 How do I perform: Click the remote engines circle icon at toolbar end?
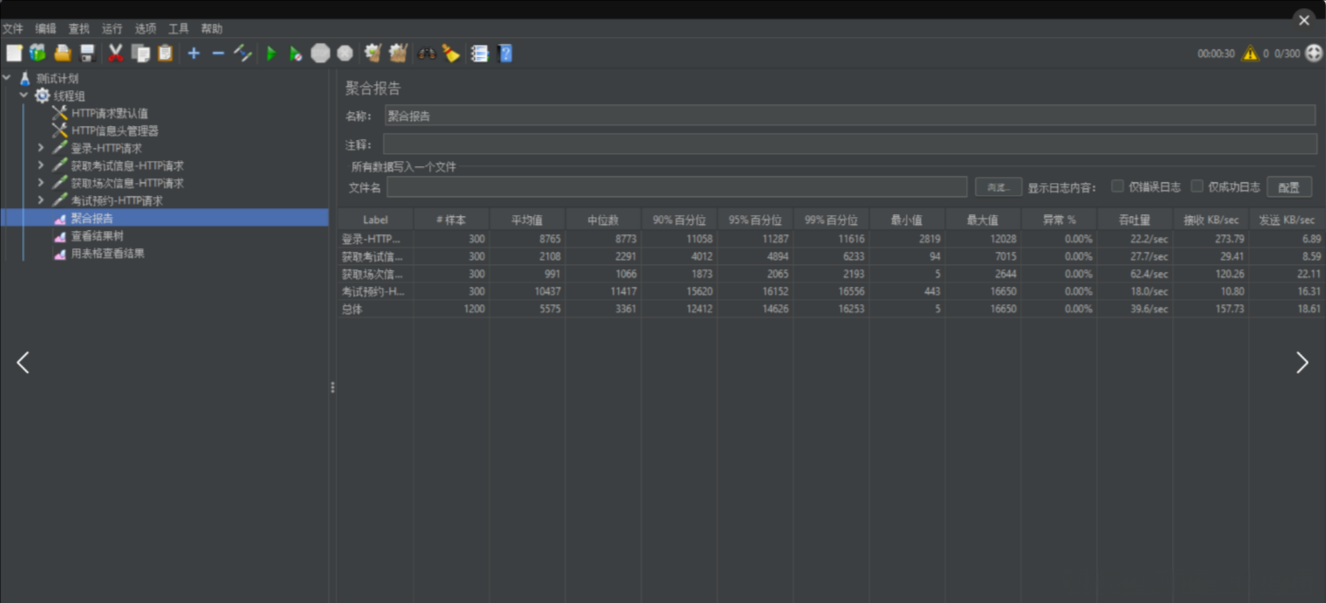1314,53
